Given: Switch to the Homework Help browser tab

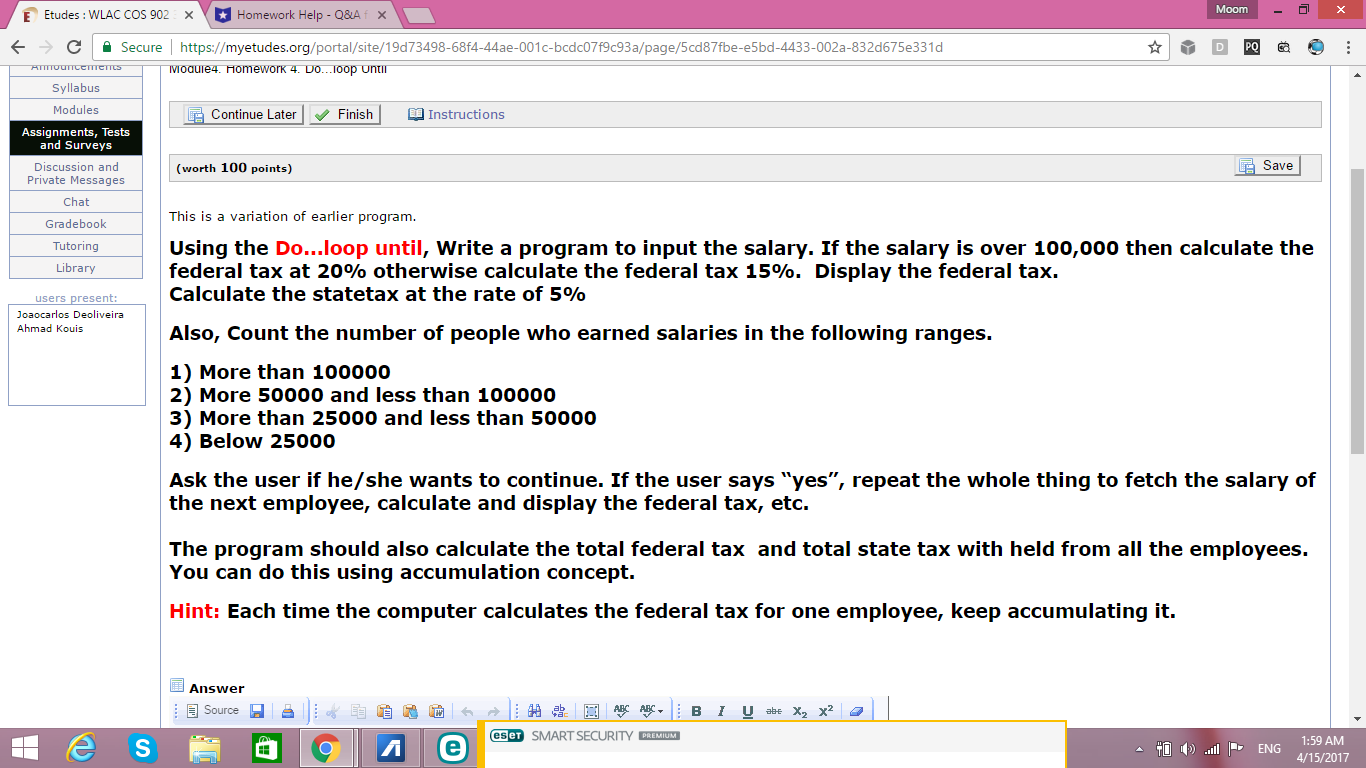Looking at the screenshot, I should (x=298, y=15).
